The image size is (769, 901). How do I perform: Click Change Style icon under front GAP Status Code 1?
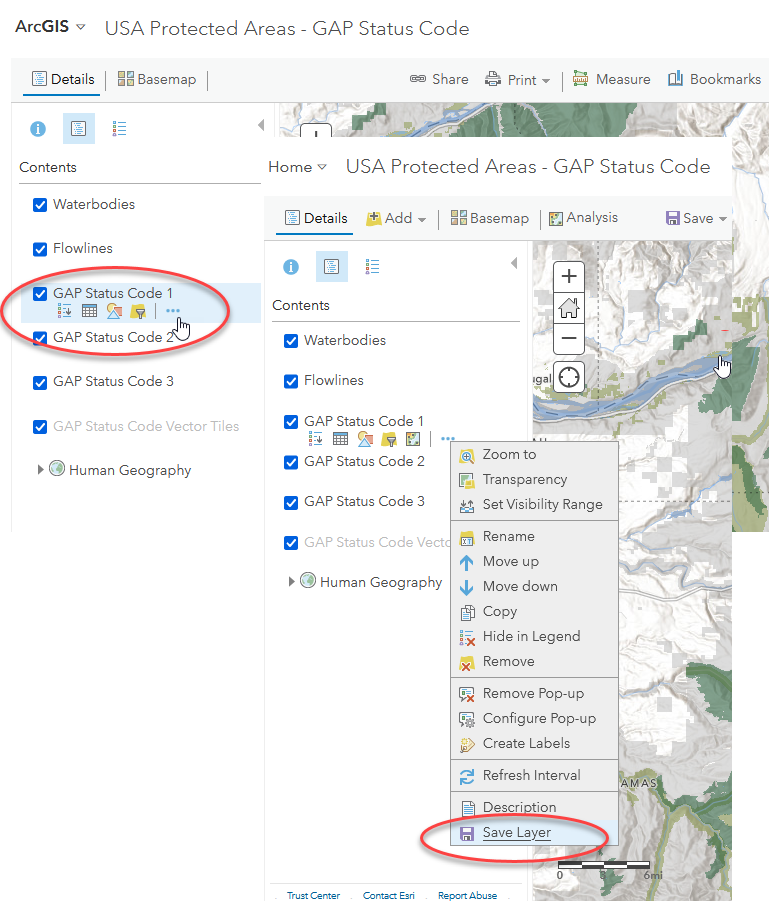[365, 439]
